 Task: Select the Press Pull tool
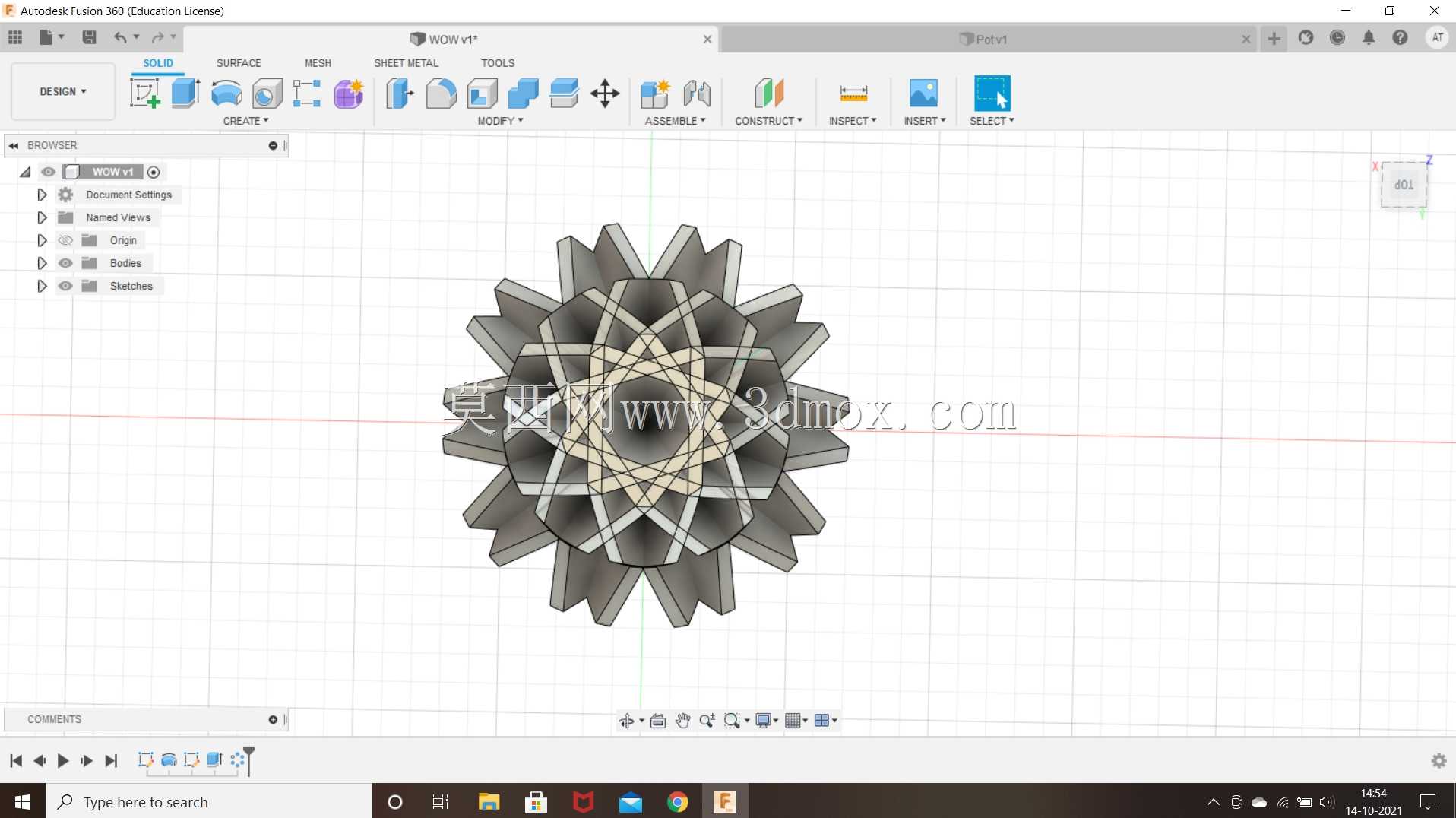[400, 94]
